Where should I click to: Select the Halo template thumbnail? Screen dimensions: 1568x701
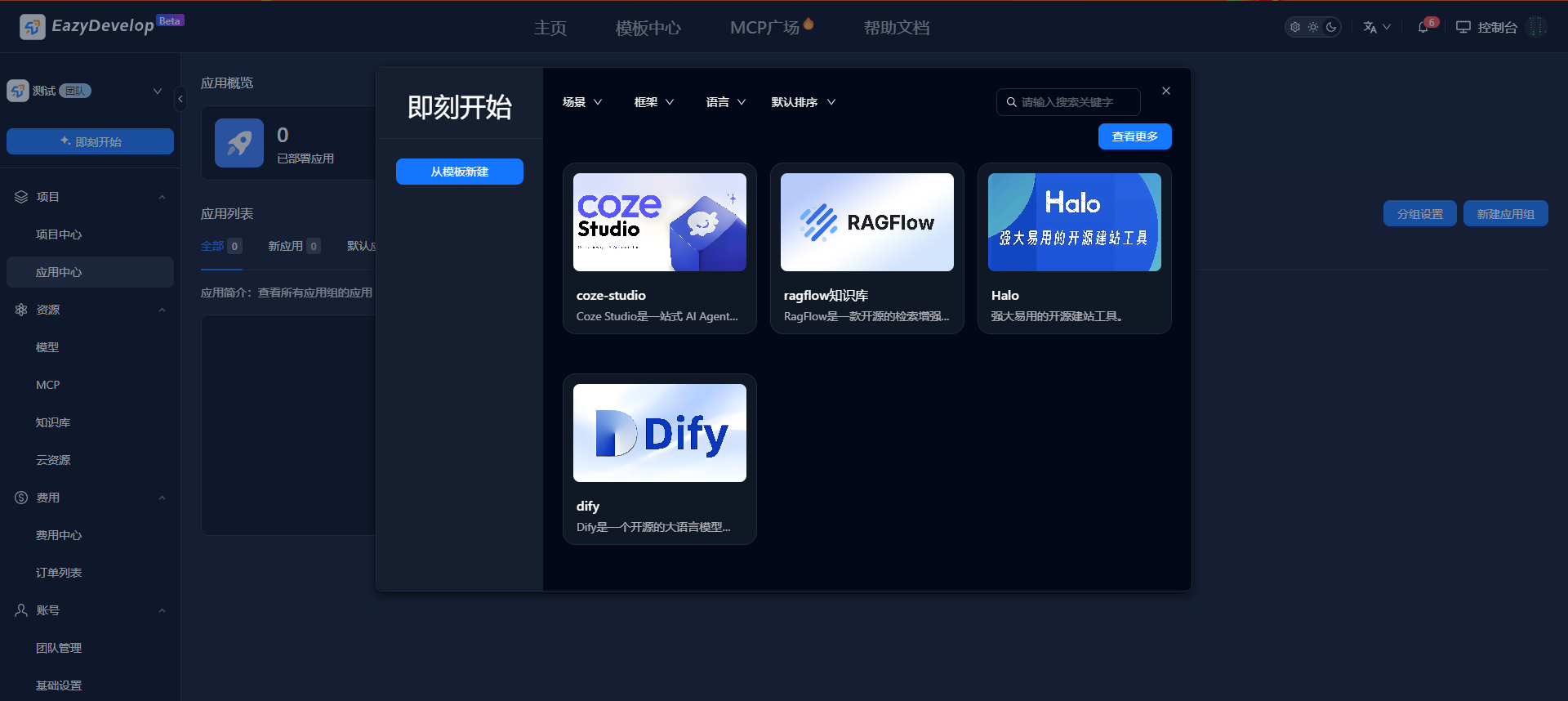(1075, 222)
